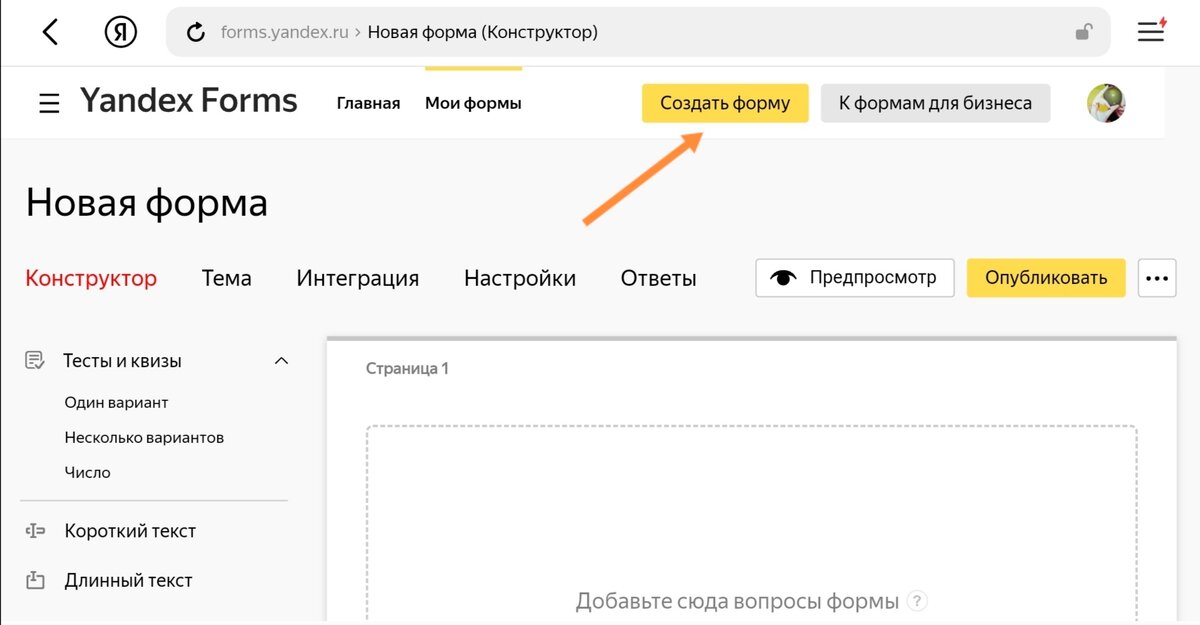This screenshot has height=625, width=1200.
Task: Open the Yandex Forms hamburger sidebar menu
Action: [49, 103]
